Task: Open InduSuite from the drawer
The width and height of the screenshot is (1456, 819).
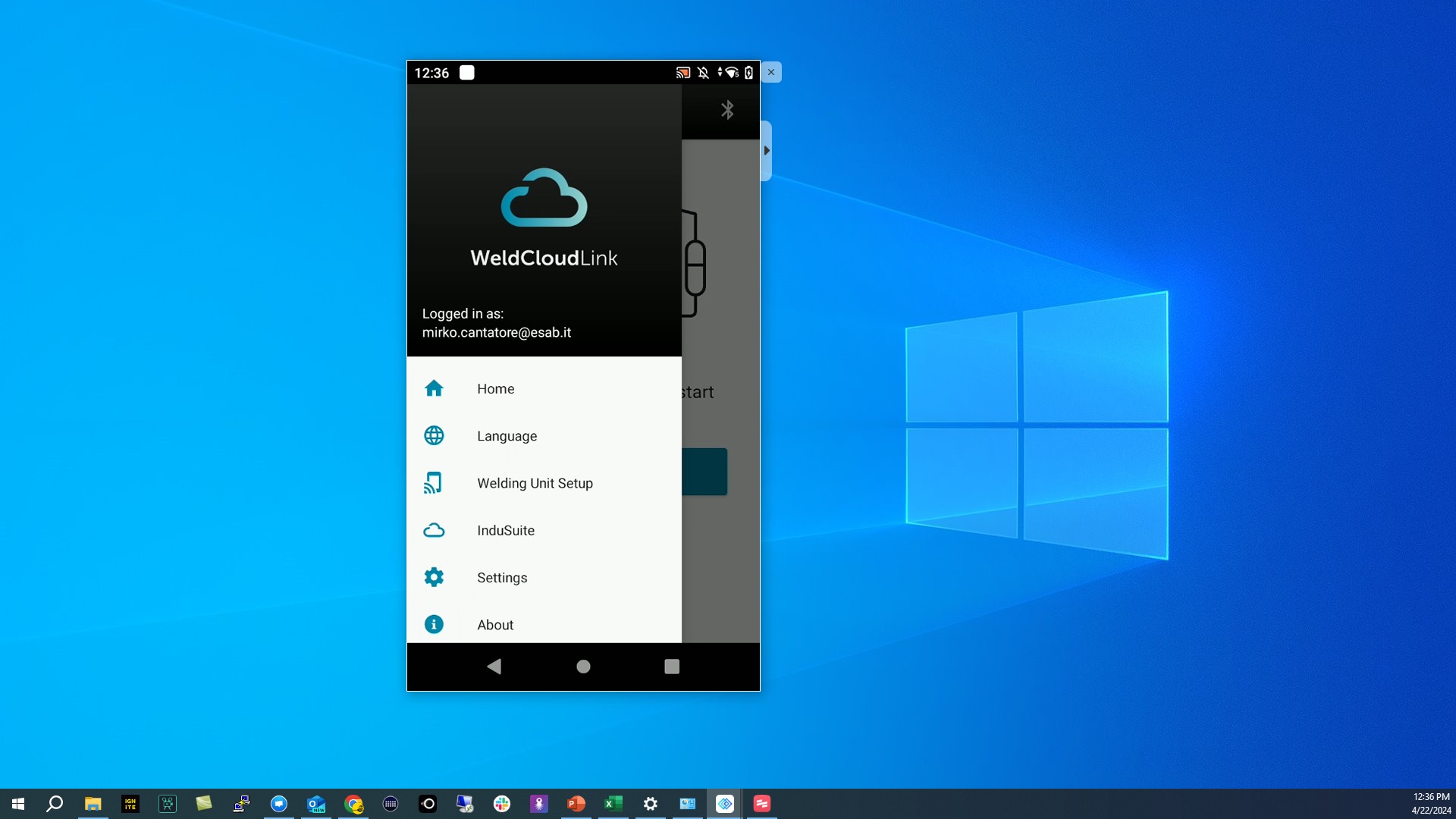Action: 544,530
